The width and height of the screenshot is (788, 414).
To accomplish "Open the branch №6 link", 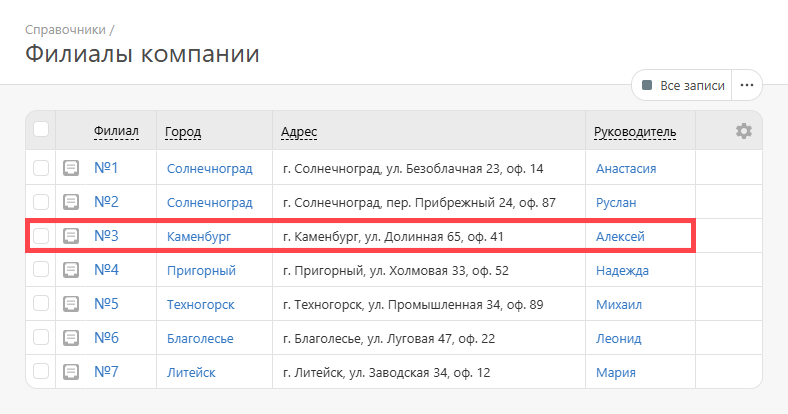I will pyautogui.click(x=107, y=338).
